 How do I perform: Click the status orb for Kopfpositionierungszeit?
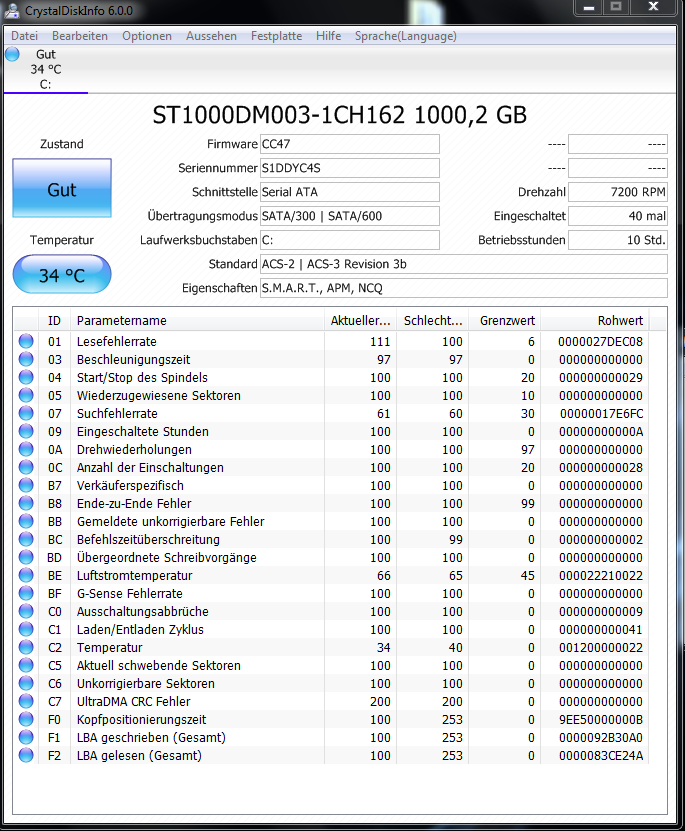coord(26,720)
